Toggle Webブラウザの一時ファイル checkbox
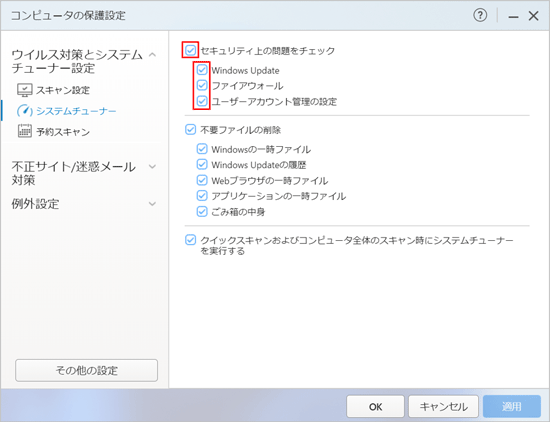This screenshot has height=422, width=550. point(202,180)
